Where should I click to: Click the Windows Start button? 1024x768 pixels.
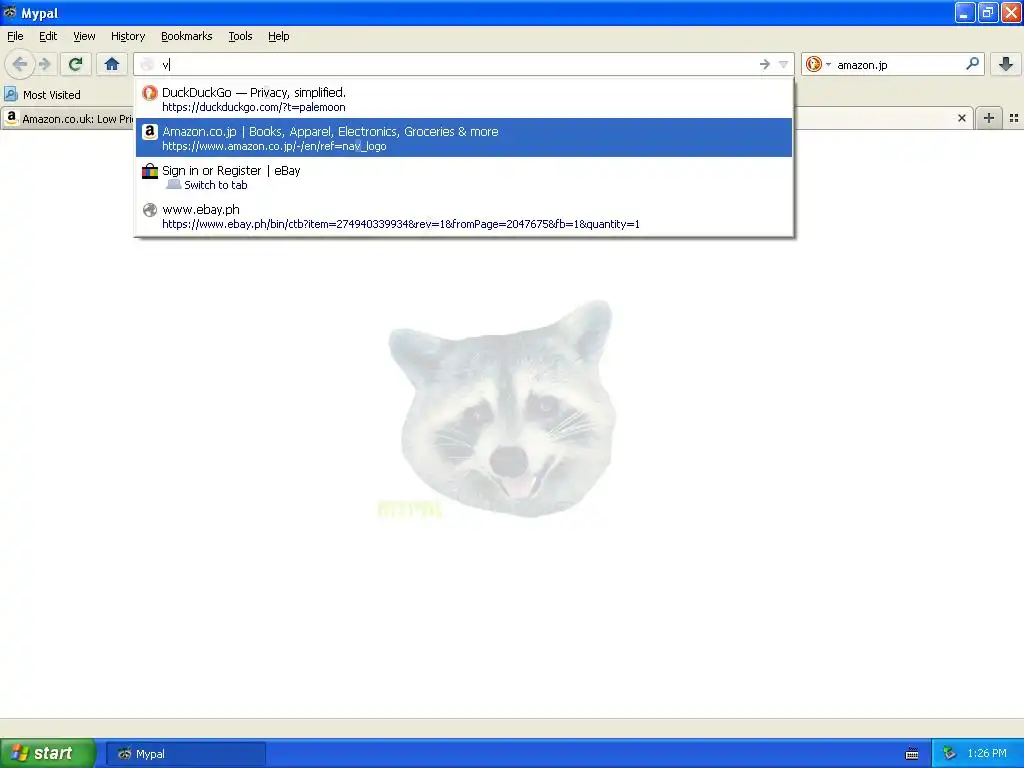click(x=47, y=753)
